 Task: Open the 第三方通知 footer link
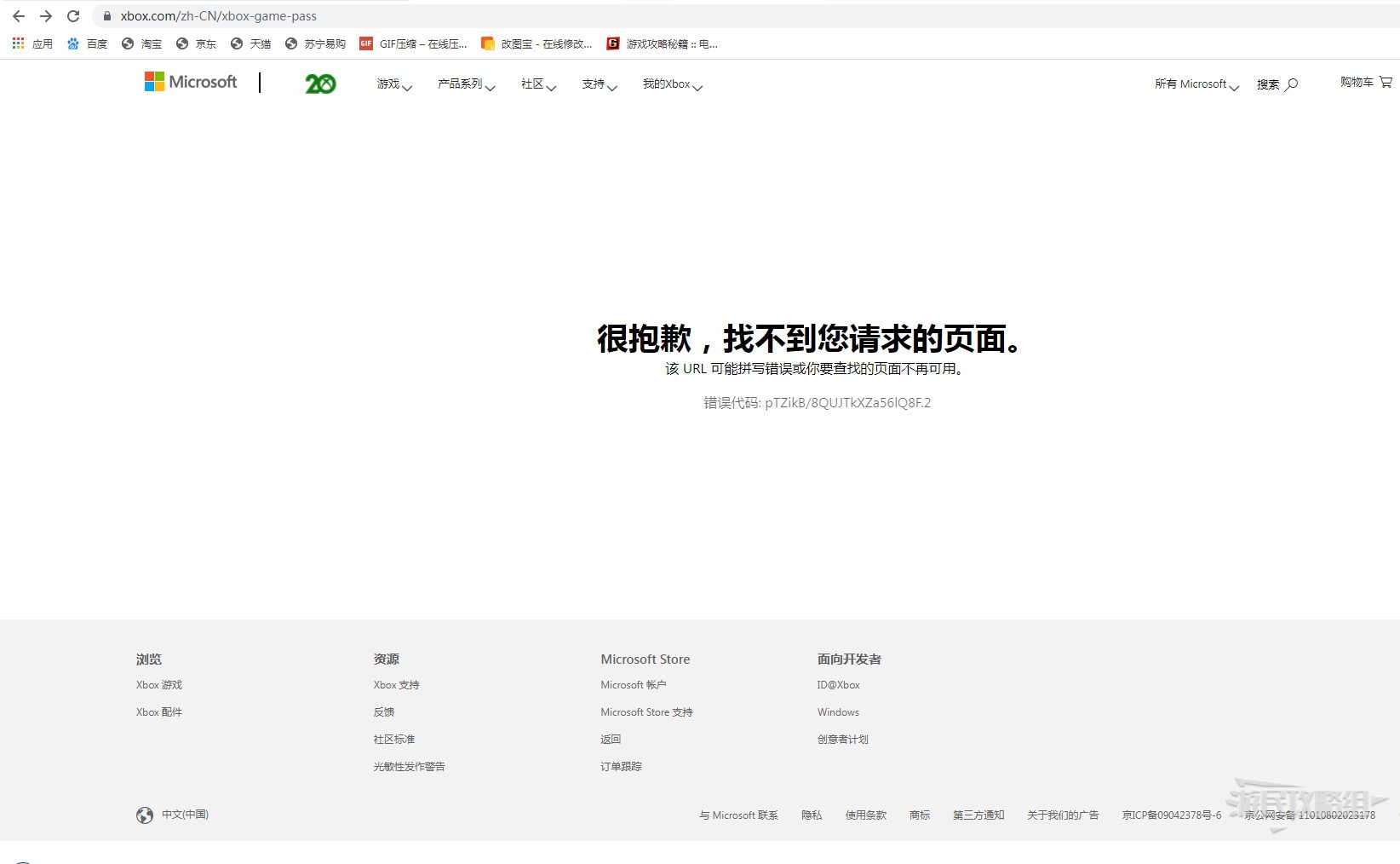click(978, 815)
